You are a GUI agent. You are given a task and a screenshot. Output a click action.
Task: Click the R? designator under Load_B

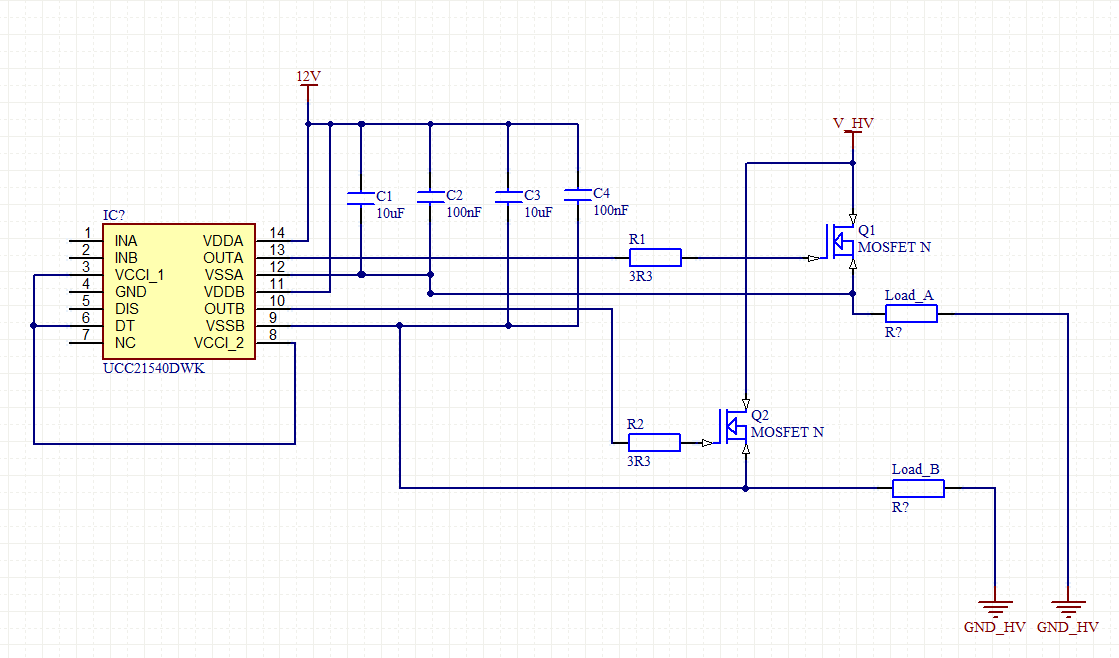[x=901, y=507]
